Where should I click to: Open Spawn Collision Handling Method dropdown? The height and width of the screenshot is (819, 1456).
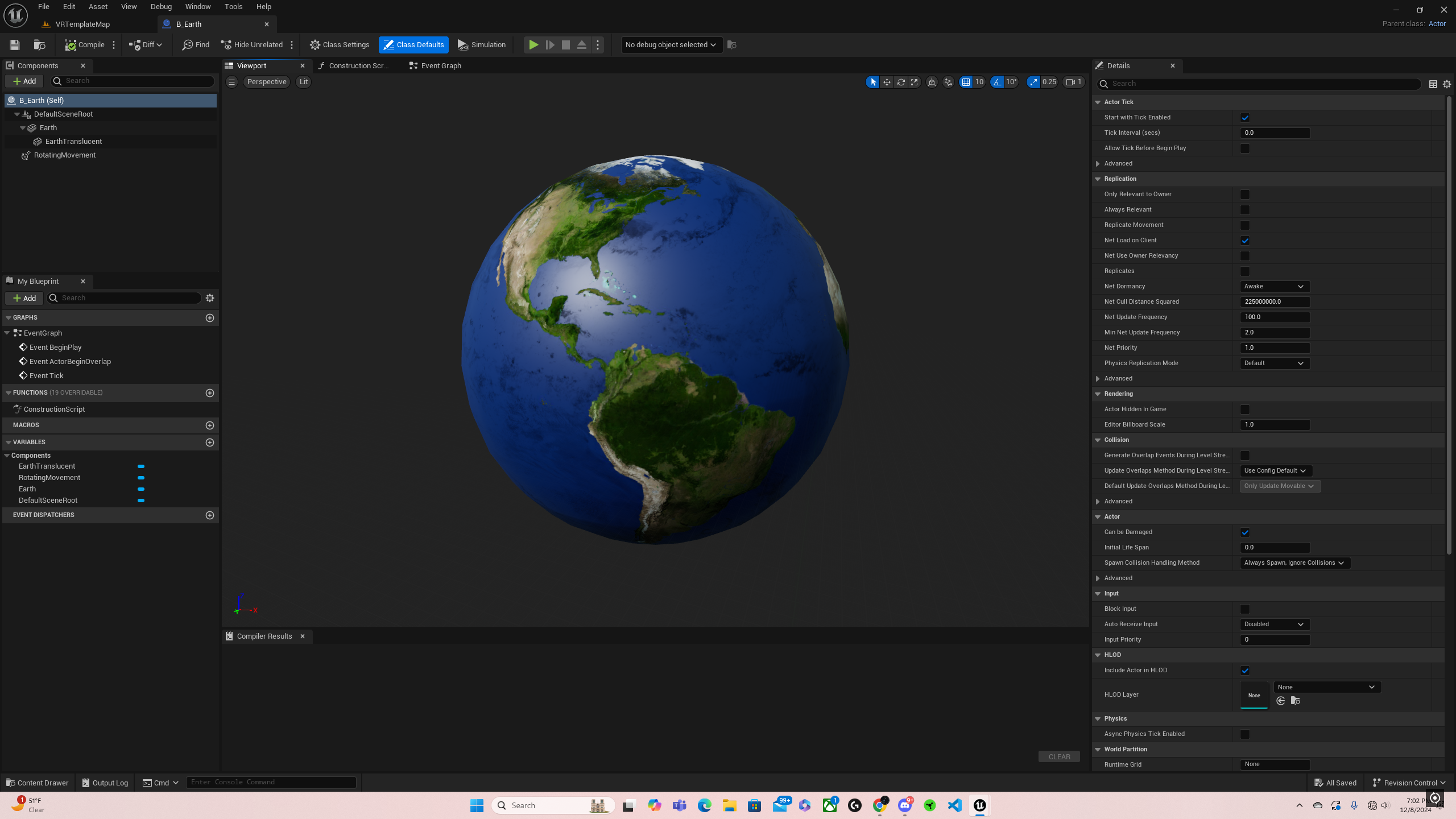[x=1294, y=563]
